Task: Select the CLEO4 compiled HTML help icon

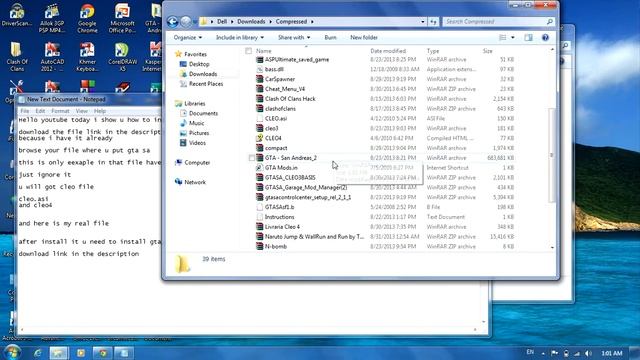Action: [x=259, y=138]
